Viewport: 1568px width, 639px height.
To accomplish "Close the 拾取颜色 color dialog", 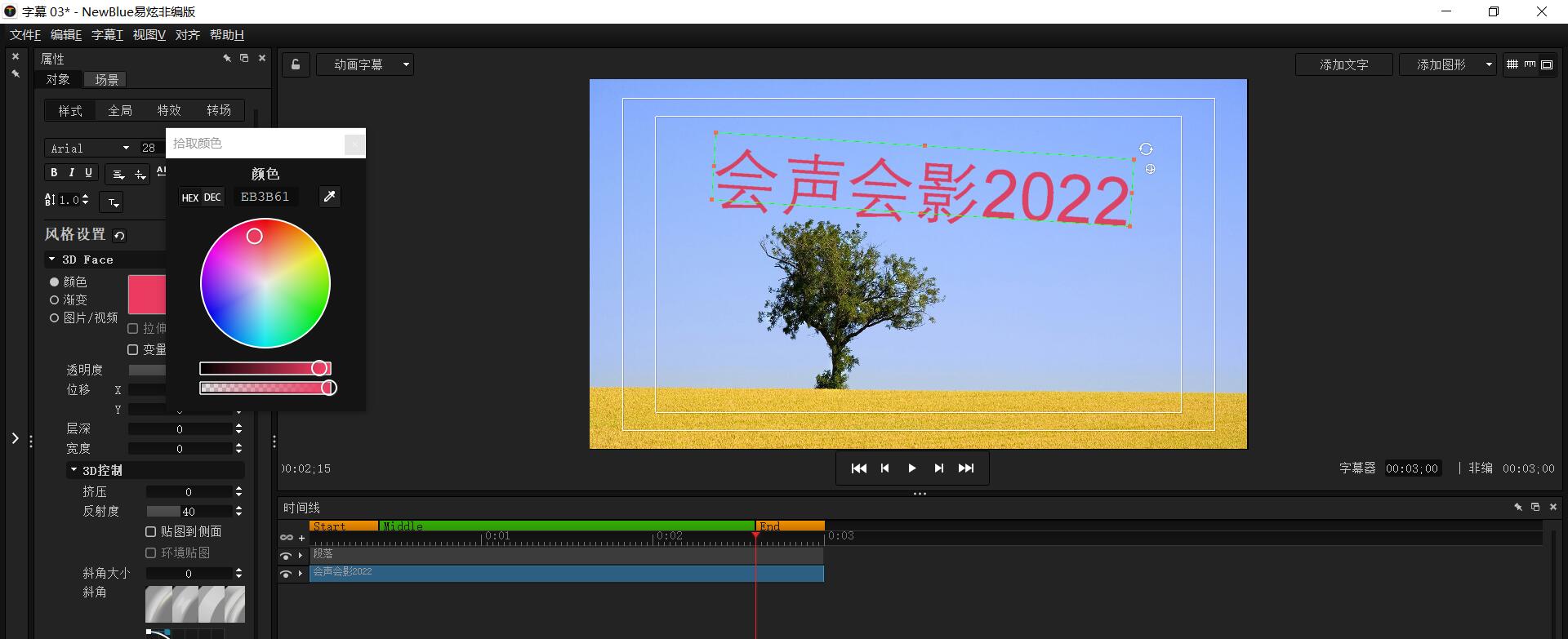I will pyautogui.click(x=354, y=144).
